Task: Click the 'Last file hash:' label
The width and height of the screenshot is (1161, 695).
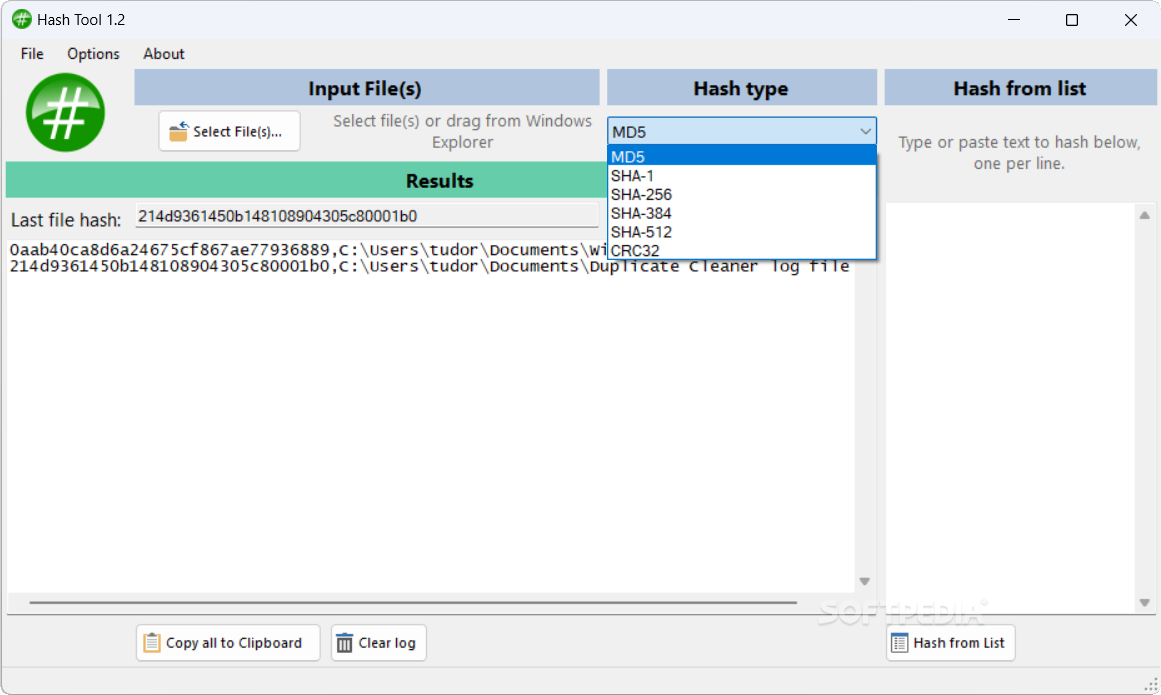Action: tap(66, 220)
